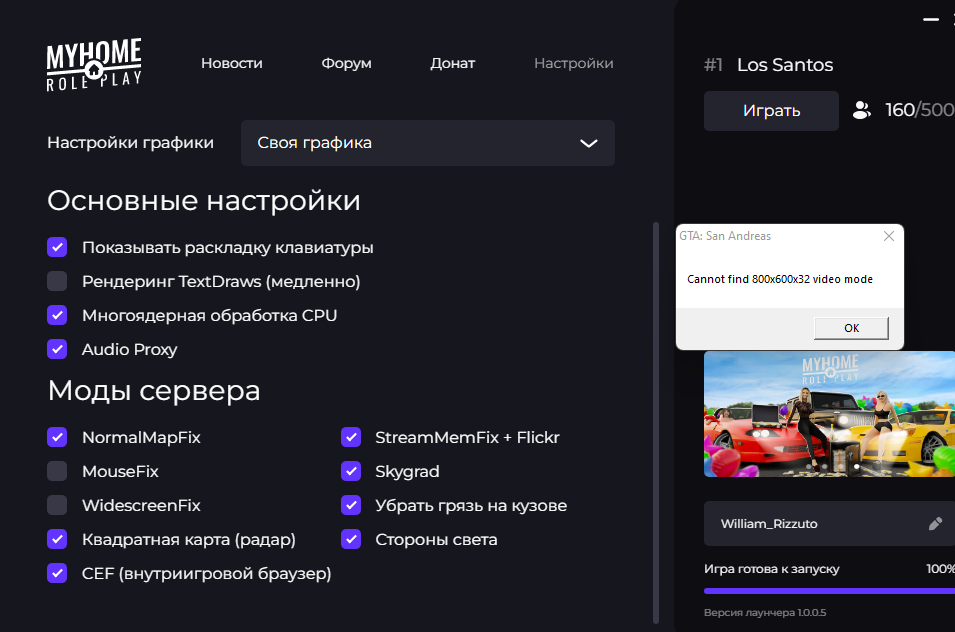The height and width of the screenshot is (632, 955).
Task: Disable the Skygrad mod checkbox
Action: point(351,471)
